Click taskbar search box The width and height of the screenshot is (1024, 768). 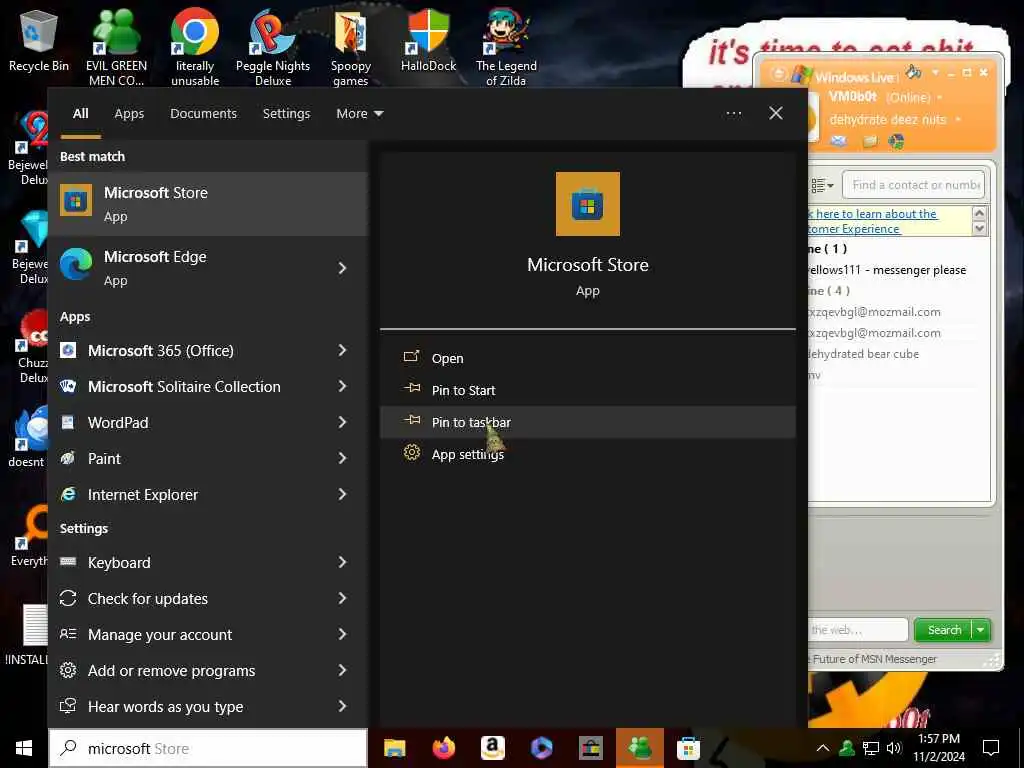pyautogui.click(x=208, y=748)
